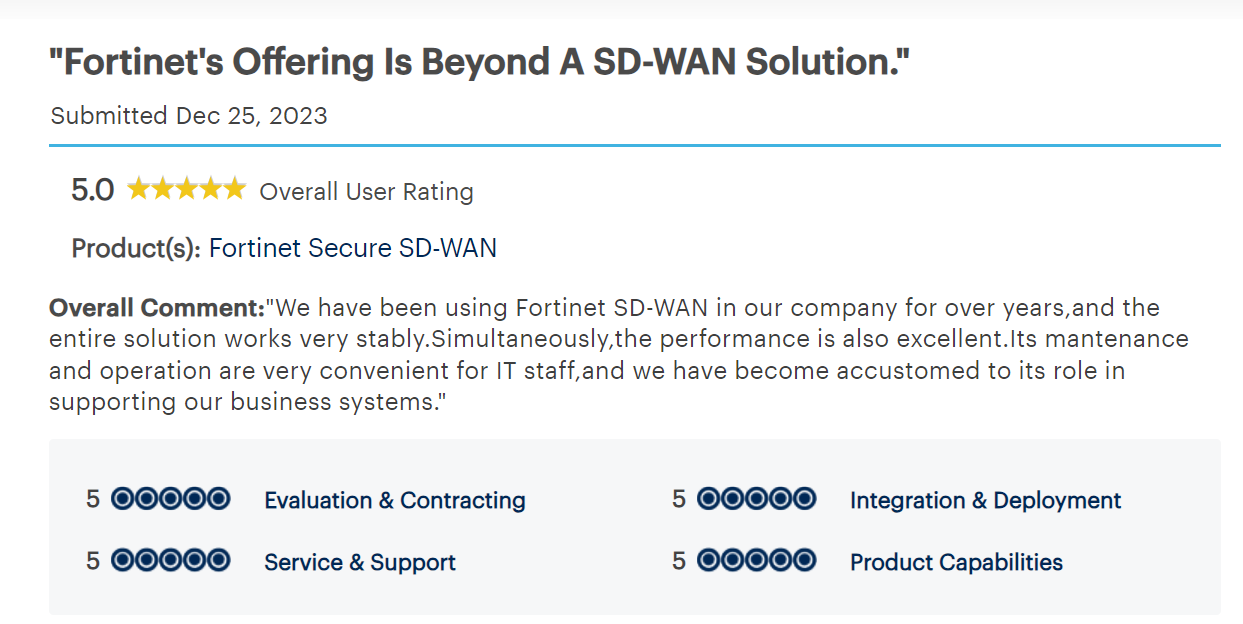Click first rating dot for Product Capabilities
This screenshot has height=624, width=1243.
point(708,560)
